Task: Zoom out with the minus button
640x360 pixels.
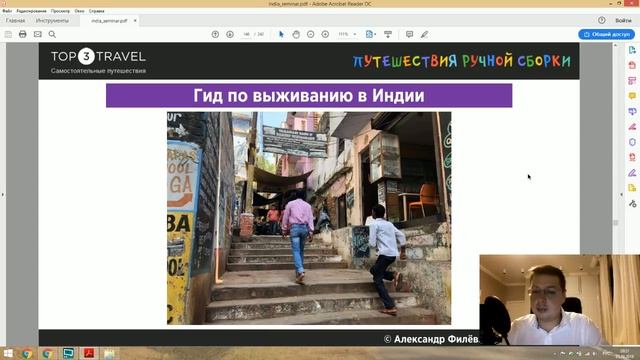Action: pyautogui.click(x=311, y=34)
